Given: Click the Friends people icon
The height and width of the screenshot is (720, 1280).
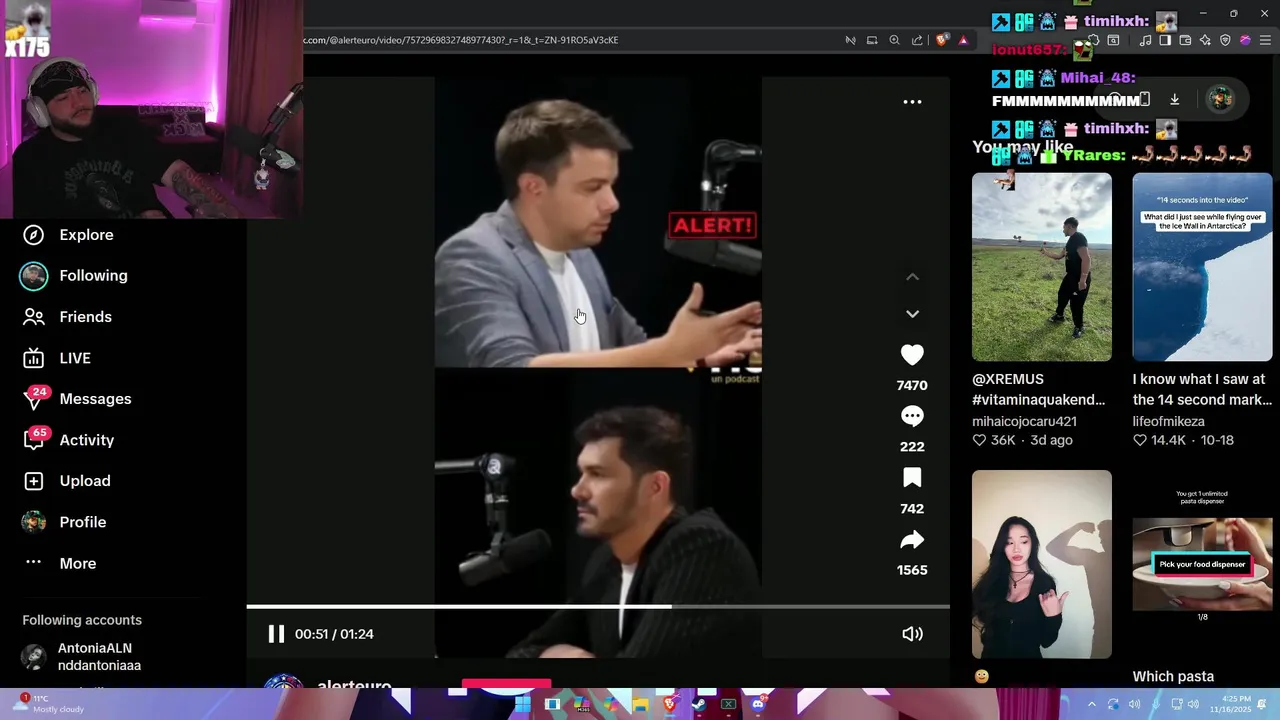Looking at the screenshot, I should 34,317.
